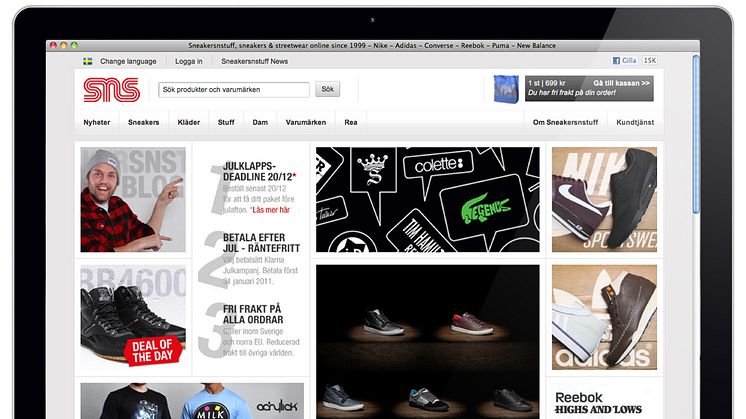Open Om Sneakersnstuff page
The height and width of the screenshot is (419, 746).
(565, 122)
